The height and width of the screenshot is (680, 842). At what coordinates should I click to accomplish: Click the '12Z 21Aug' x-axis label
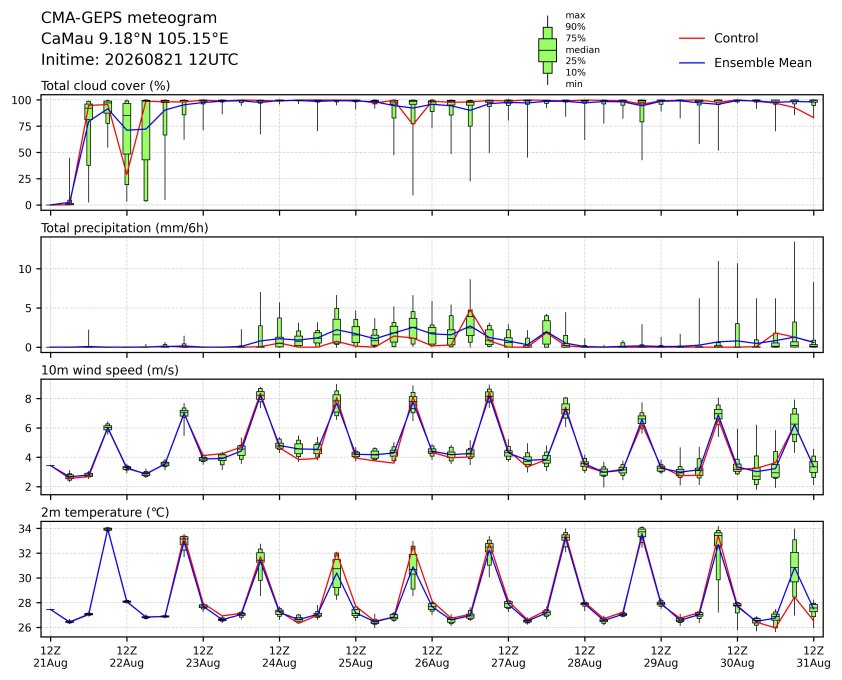click(50, 657)
